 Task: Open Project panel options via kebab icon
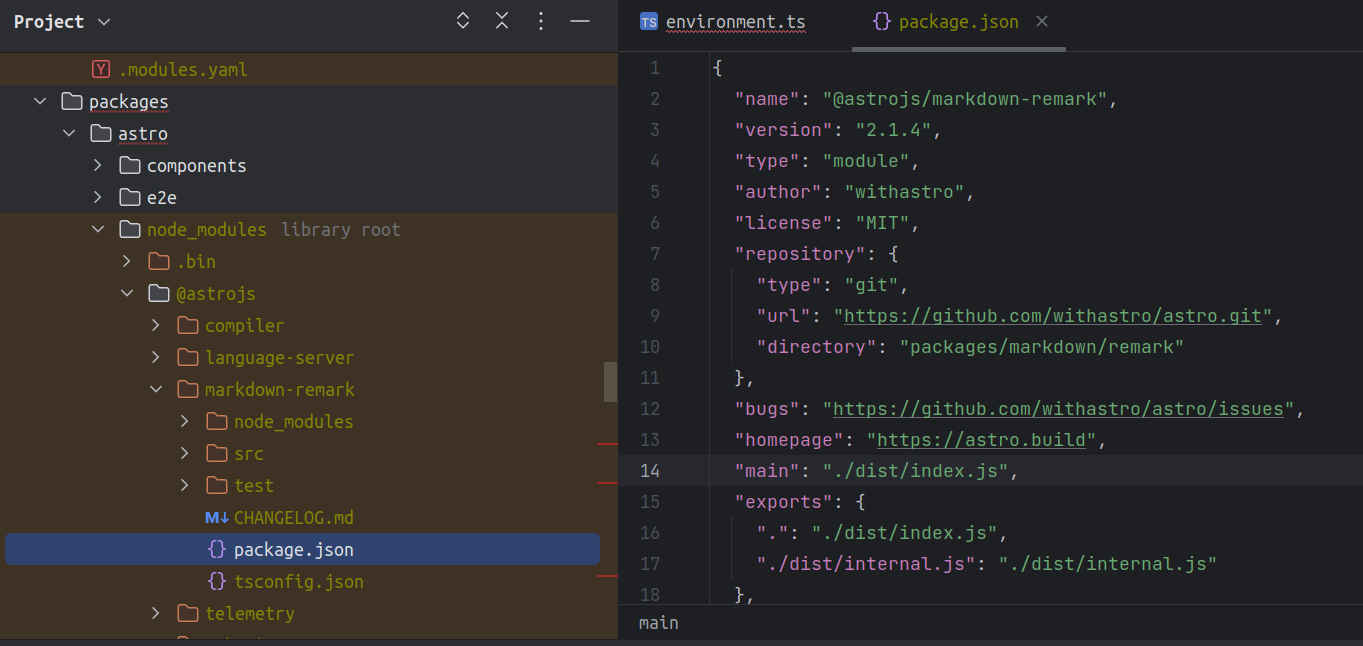(540, 20)
